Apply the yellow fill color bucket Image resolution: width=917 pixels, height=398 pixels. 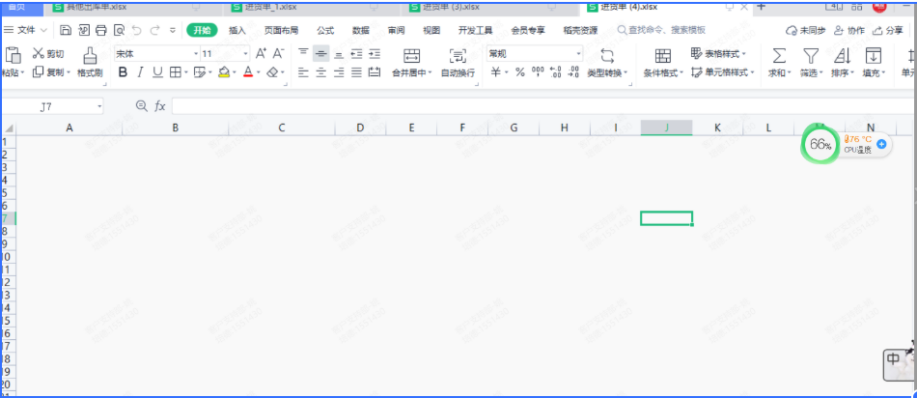pyautogui.click(x=224, y=72)
